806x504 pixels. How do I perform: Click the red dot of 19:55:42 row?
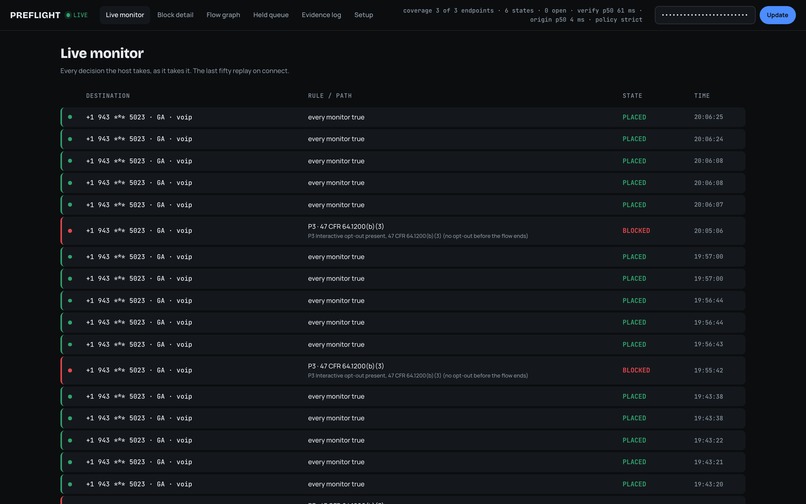coord(70,370)
